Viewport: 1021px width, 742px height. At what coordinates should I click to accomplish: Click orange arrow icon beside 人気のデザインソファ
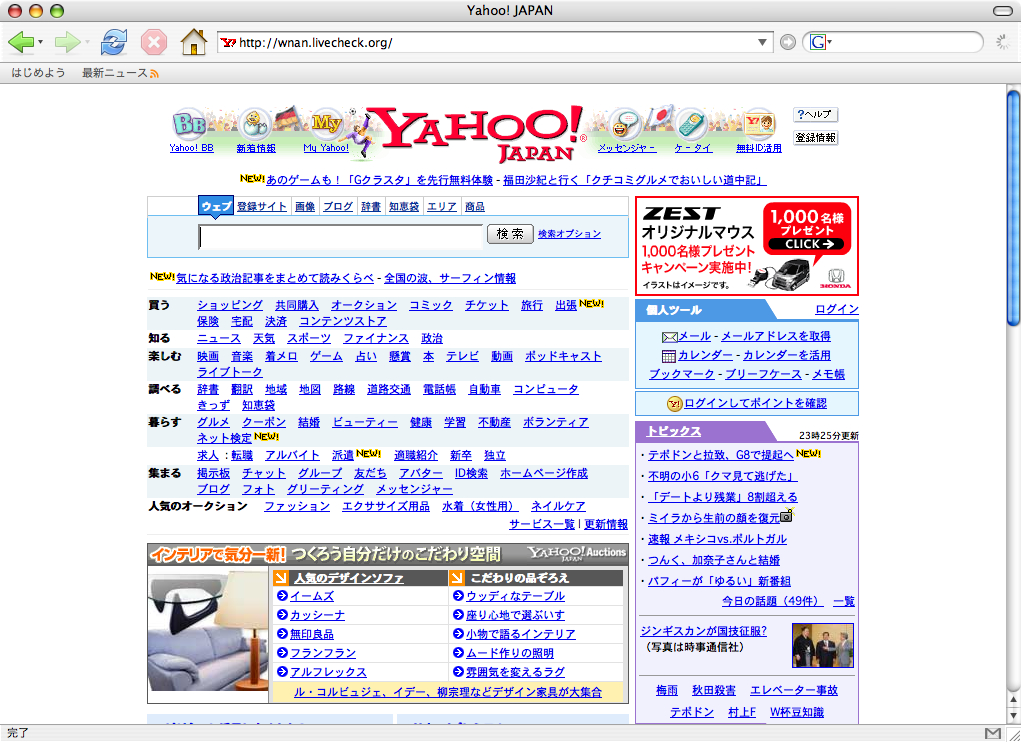281,577
